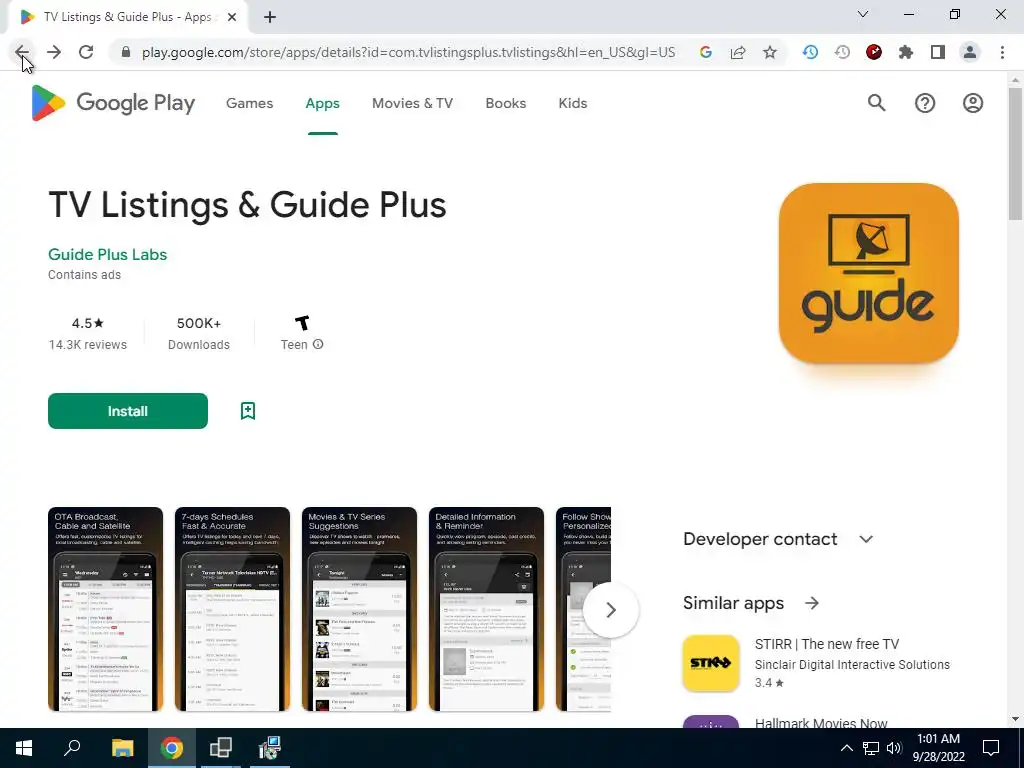
Task: Open Movies & TV Series Suggestions screenshot
Action: [359, 609]
